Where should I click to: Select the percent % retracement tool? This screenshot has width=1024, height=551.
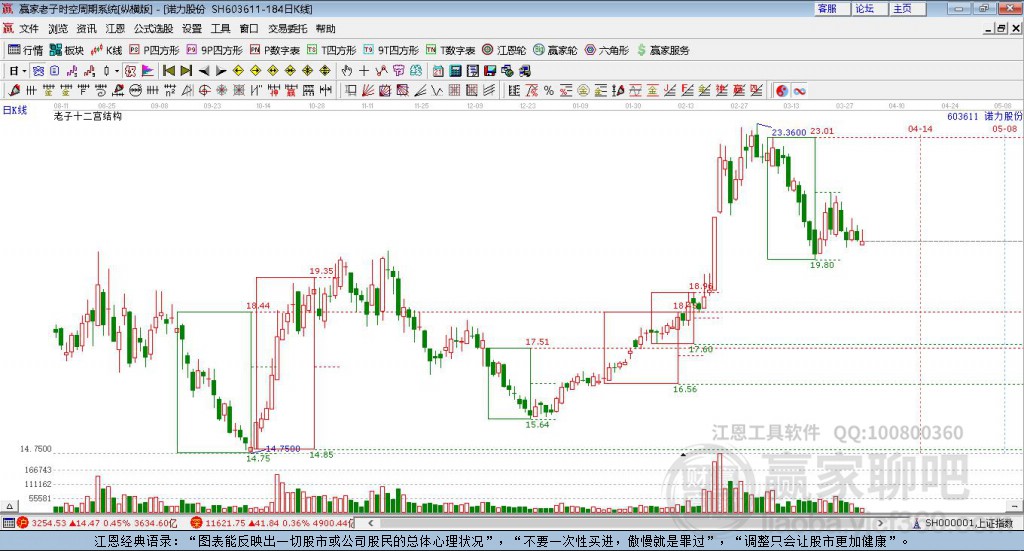pos(549,91)
